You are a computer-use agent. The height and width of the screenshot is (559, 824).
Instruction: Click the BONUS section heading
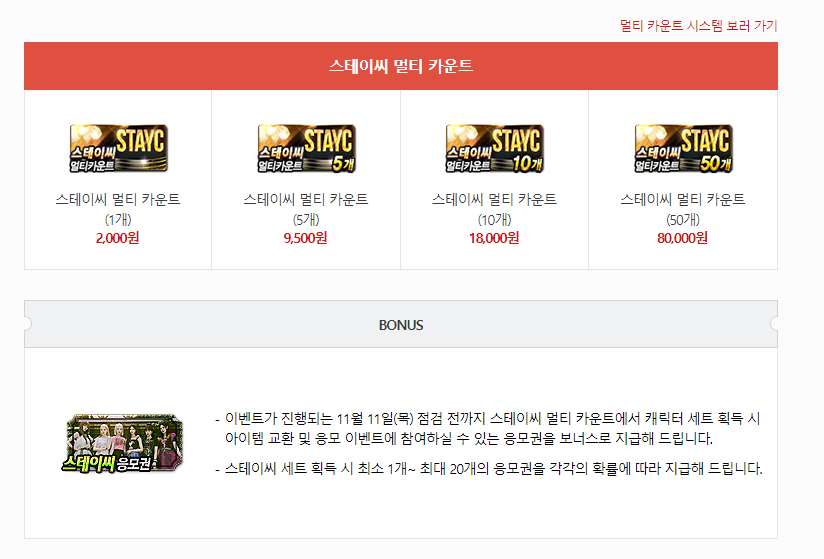point(401,325)
